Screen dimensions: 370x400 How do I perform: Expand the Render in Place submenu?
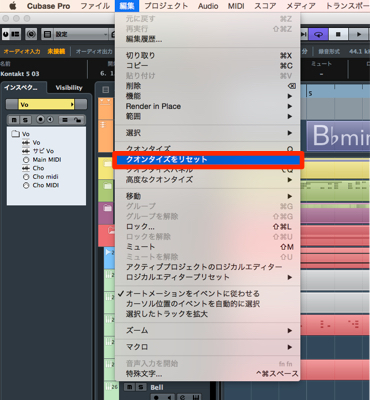click(x=207, y=106)
